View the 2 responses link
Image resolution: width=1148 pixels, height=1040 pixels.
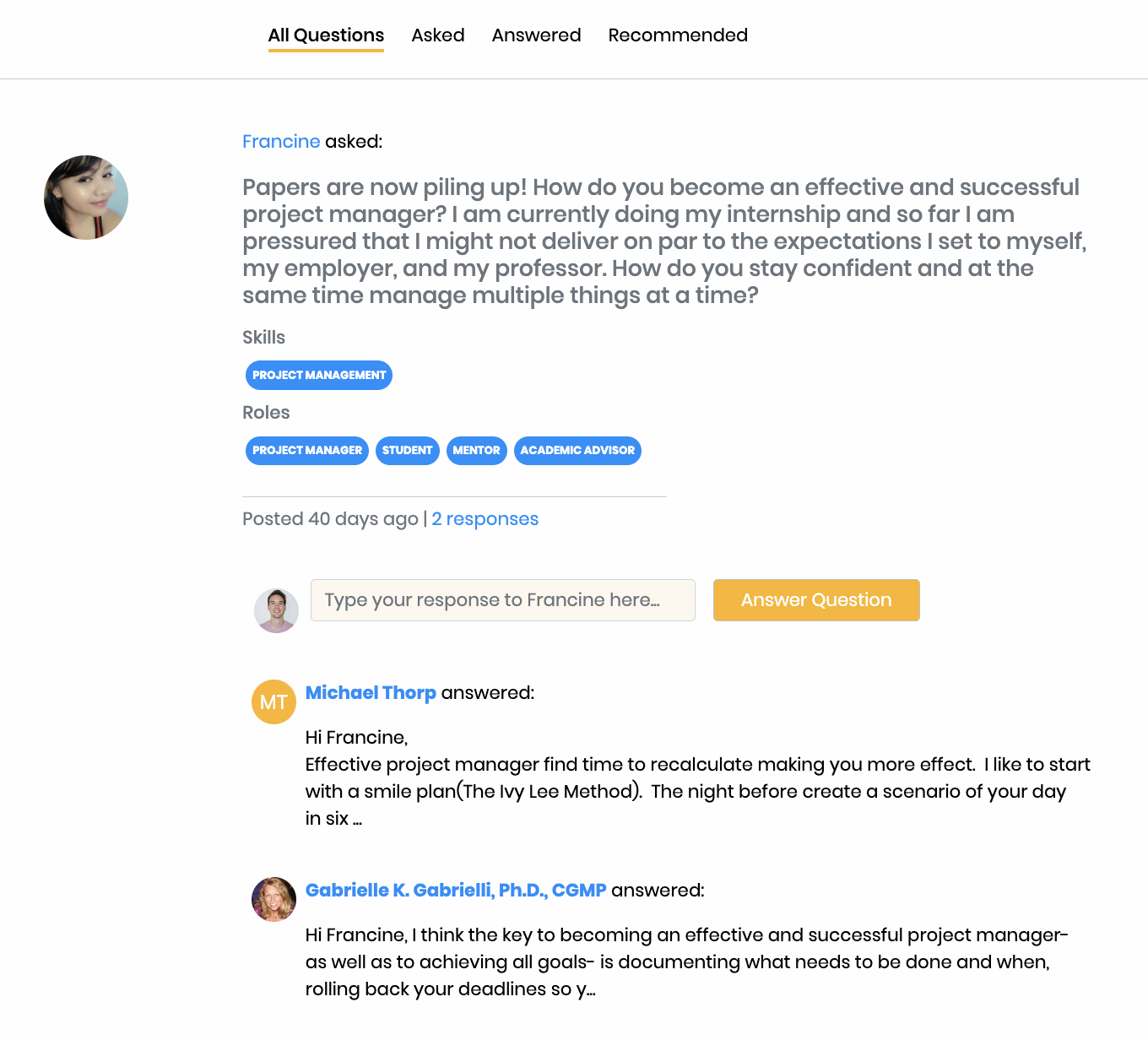pyautogui.click(x=485, y=519)
